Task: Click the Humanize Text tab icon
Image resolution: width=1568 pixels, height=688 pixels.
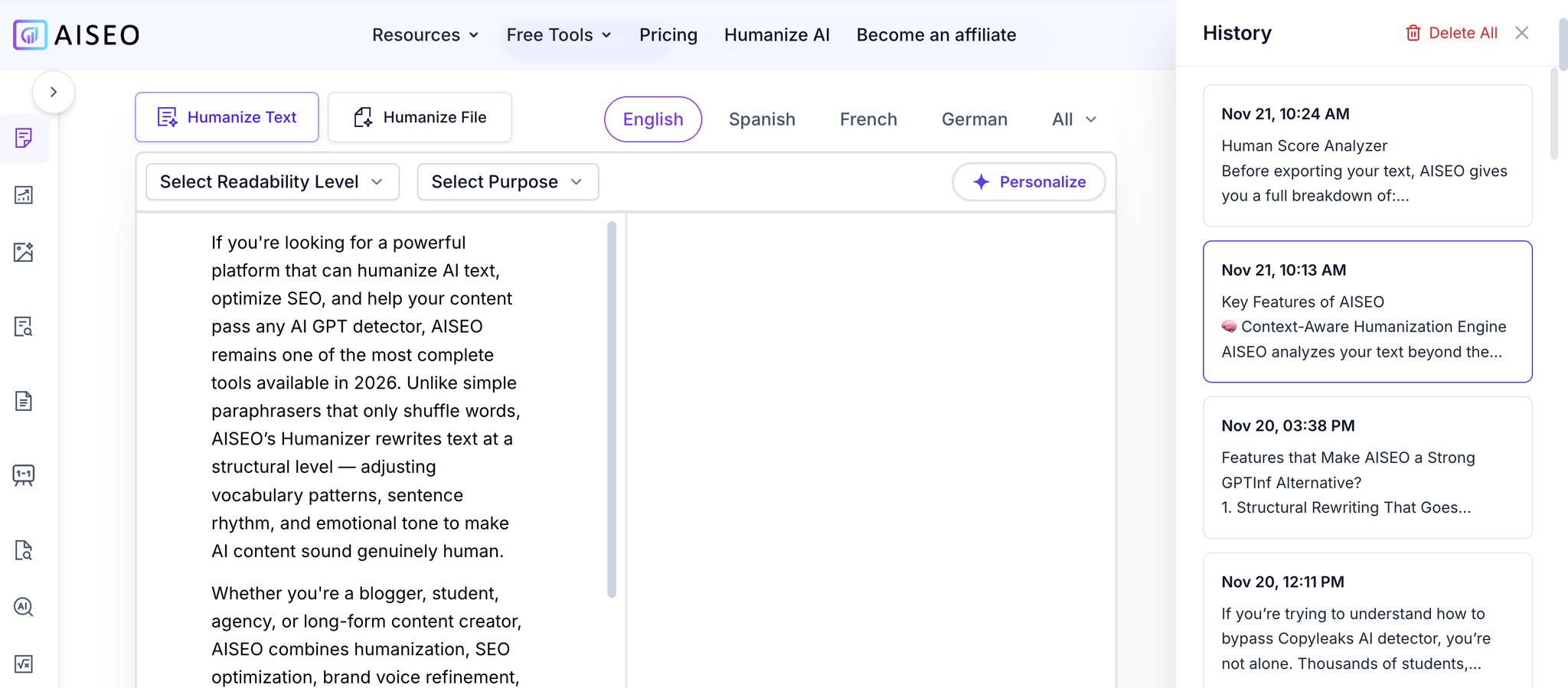Action: pyautogui.click(x=167, y=117)
